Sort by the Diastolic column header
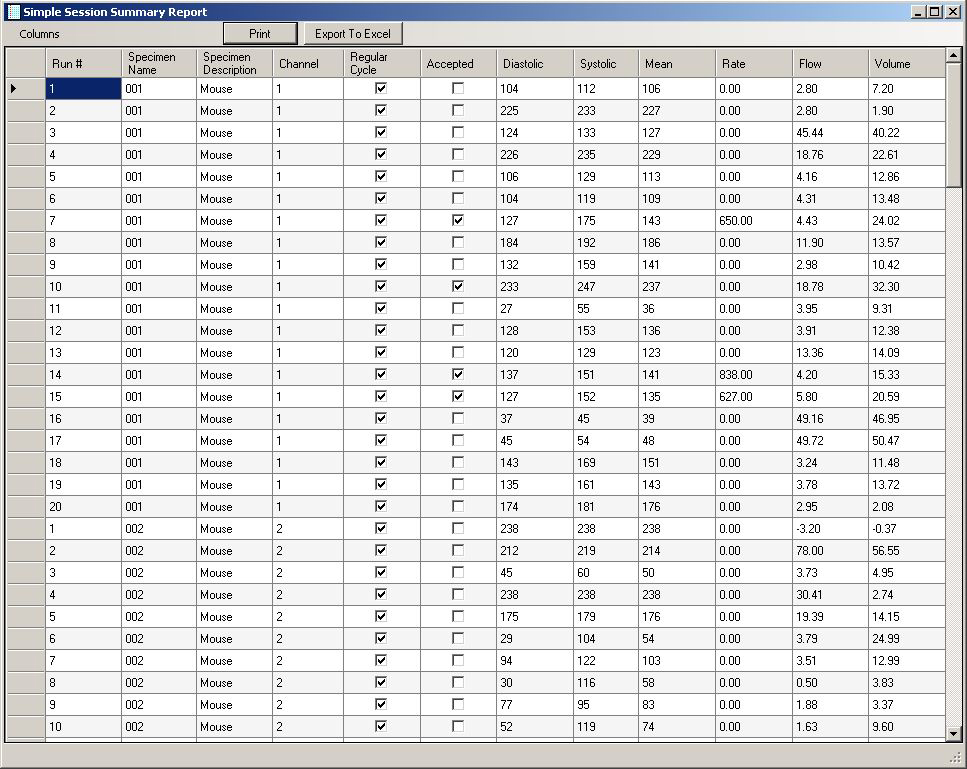 pos(534,64)
